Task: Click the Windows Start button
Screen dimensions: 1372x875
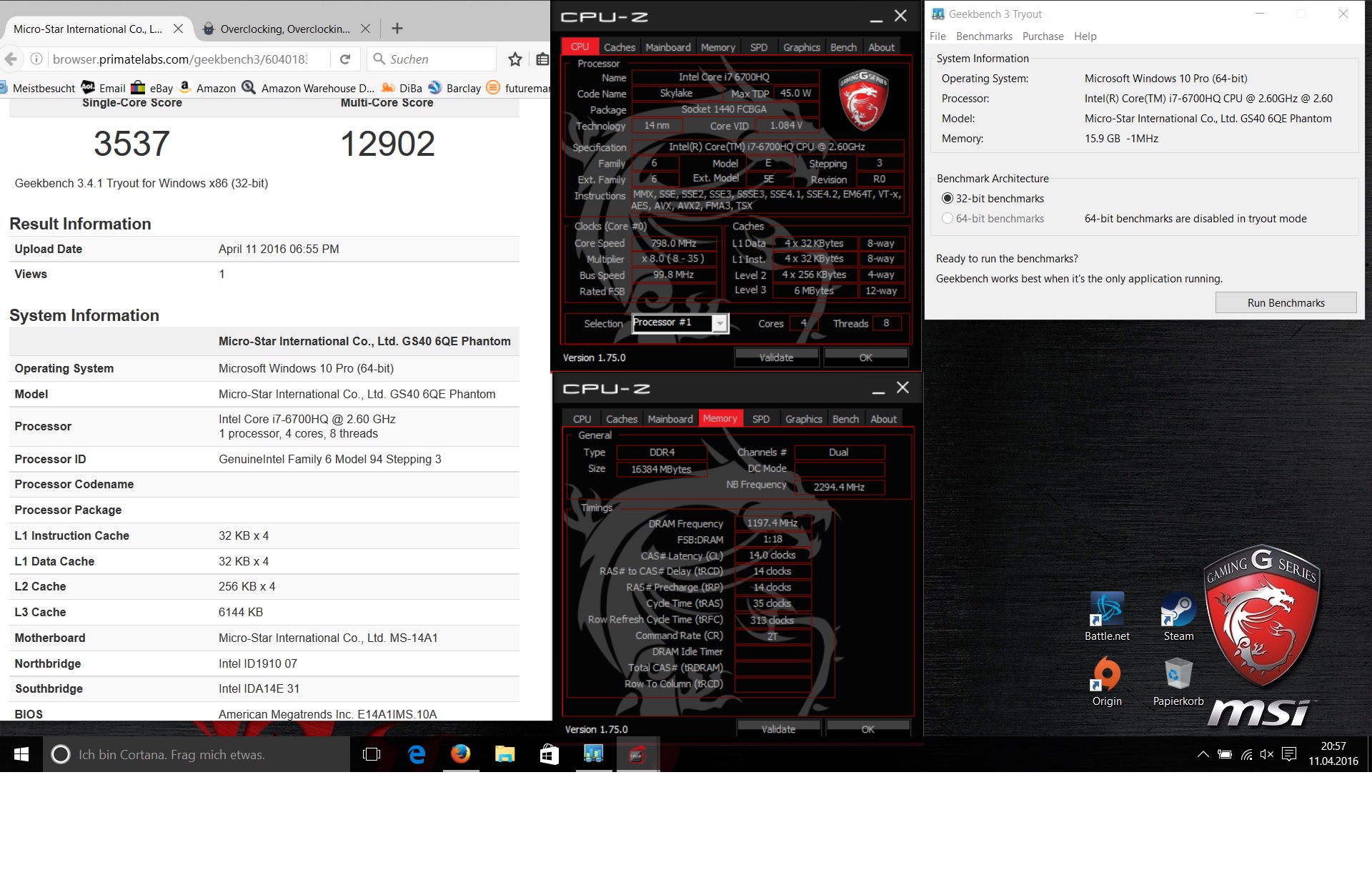Action: [x=21, y=754]
